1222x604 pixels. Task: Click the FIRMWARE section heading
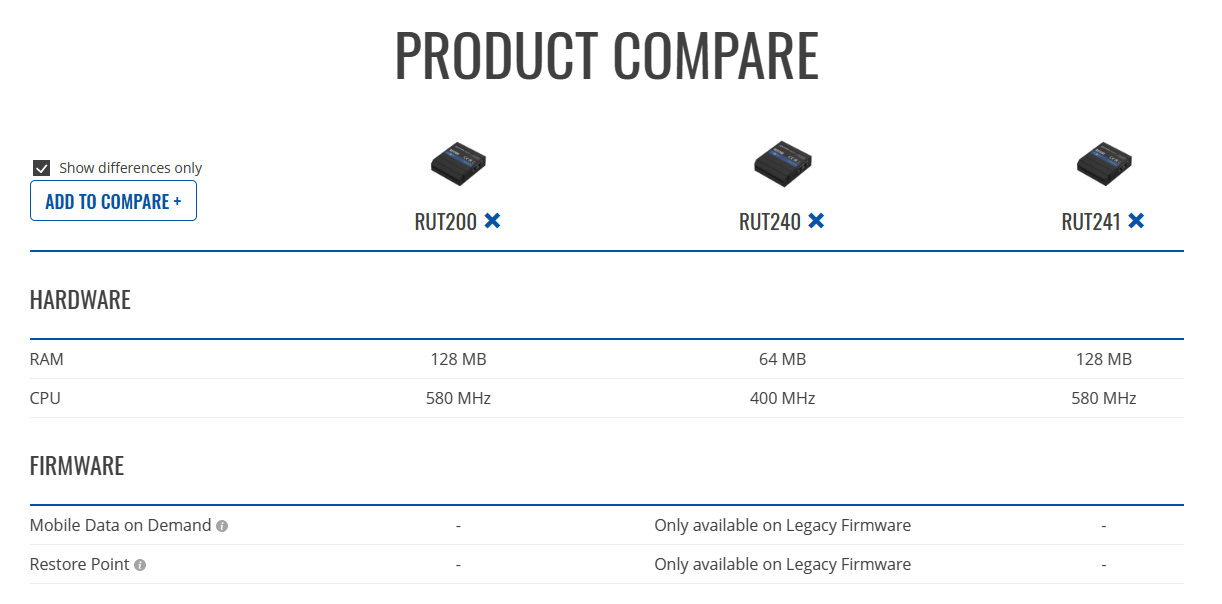click(x=77, y=466)
